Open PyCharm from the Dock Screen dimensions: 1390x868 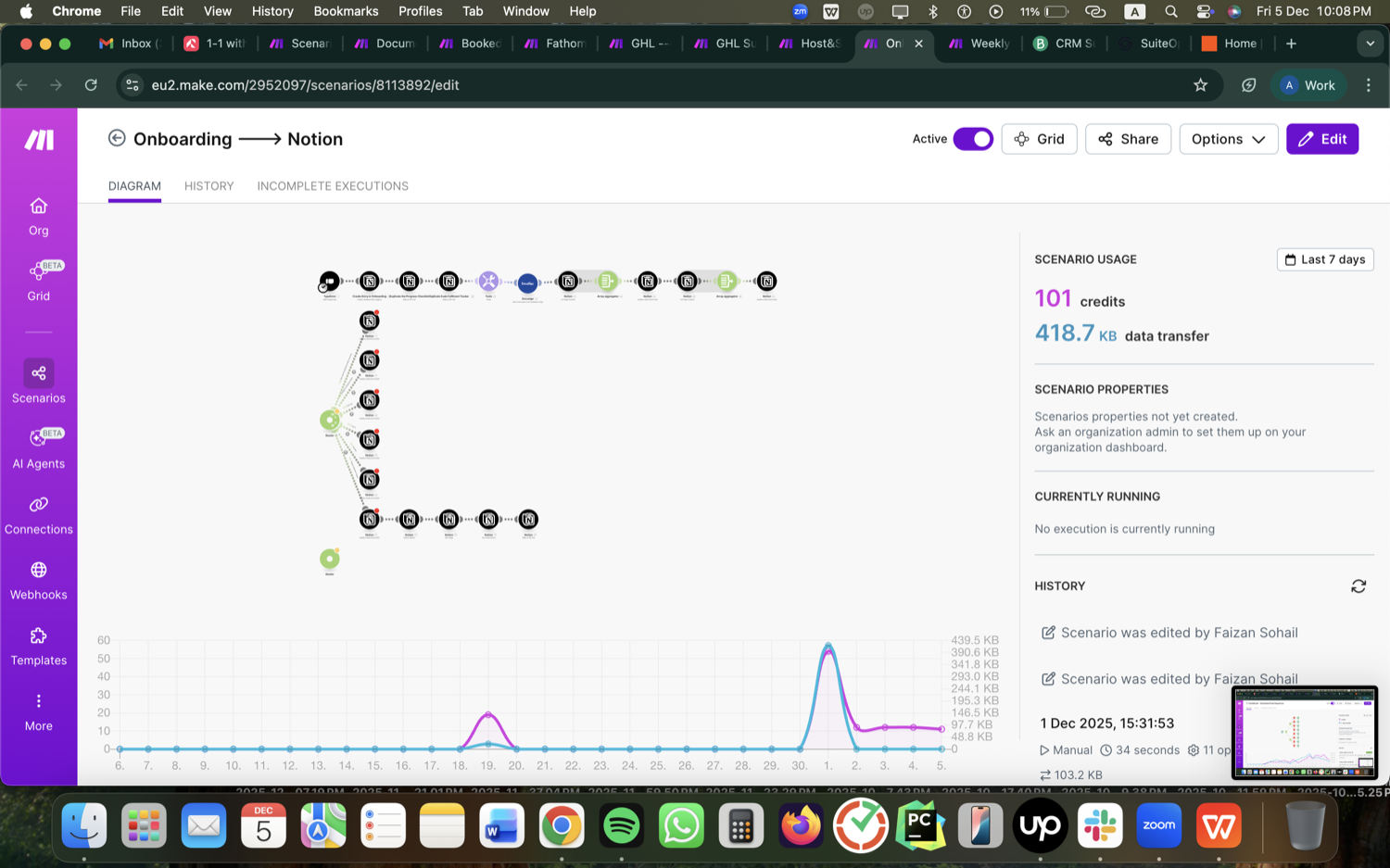[920, 824]
